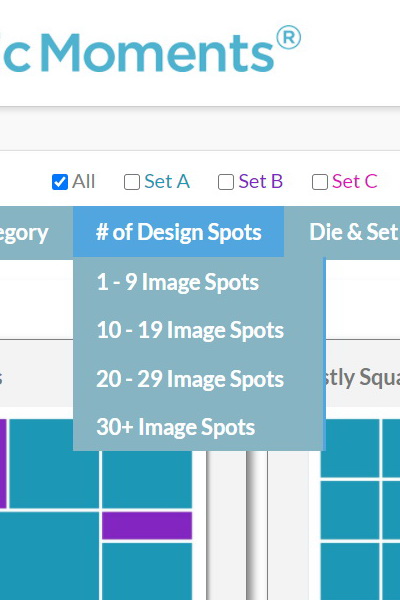Click the pink Set C label
The image size is (400, 600).
(355, 181)
